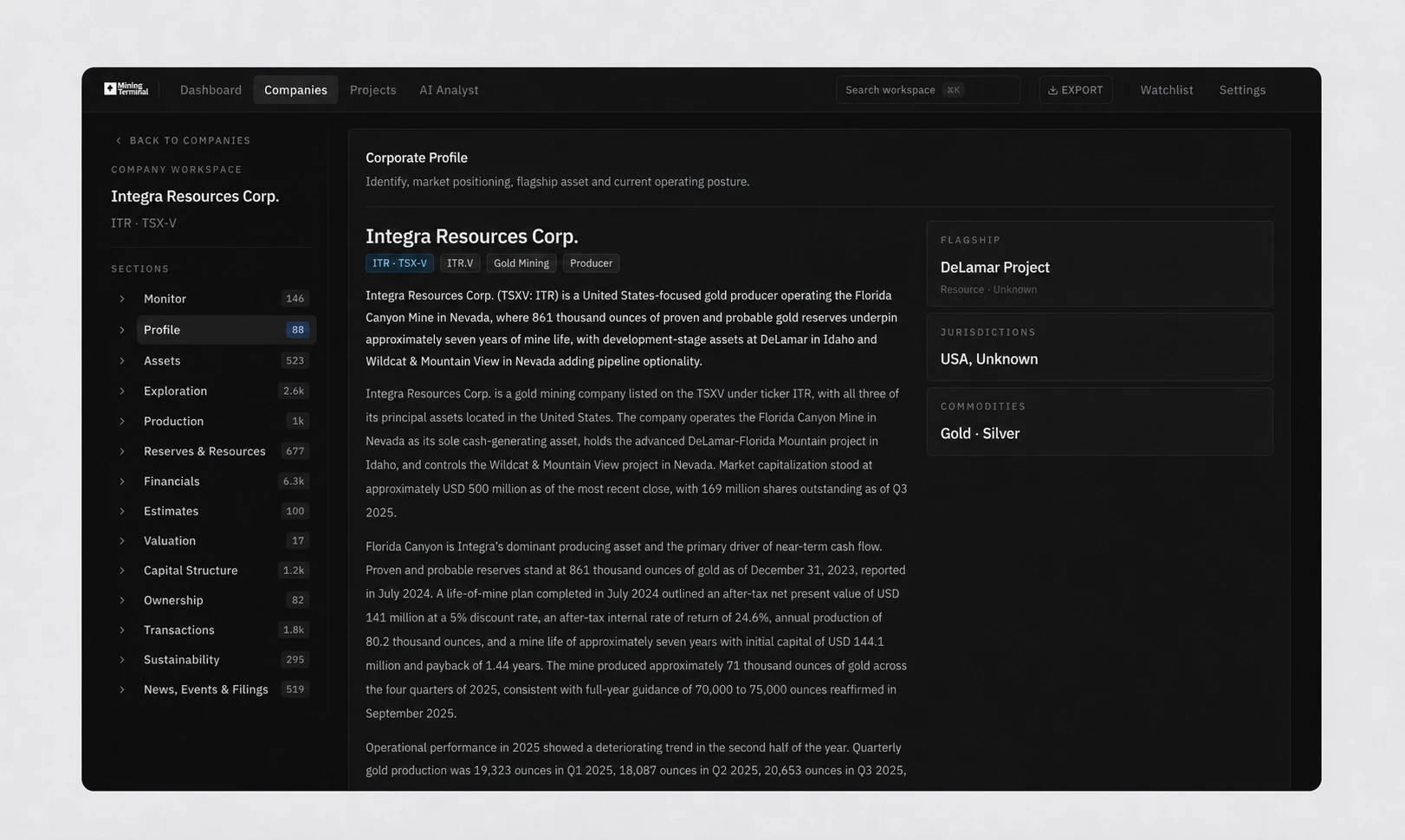Expand the Exploration section chevron
1405x840 pixels.
tap(122, 391)
